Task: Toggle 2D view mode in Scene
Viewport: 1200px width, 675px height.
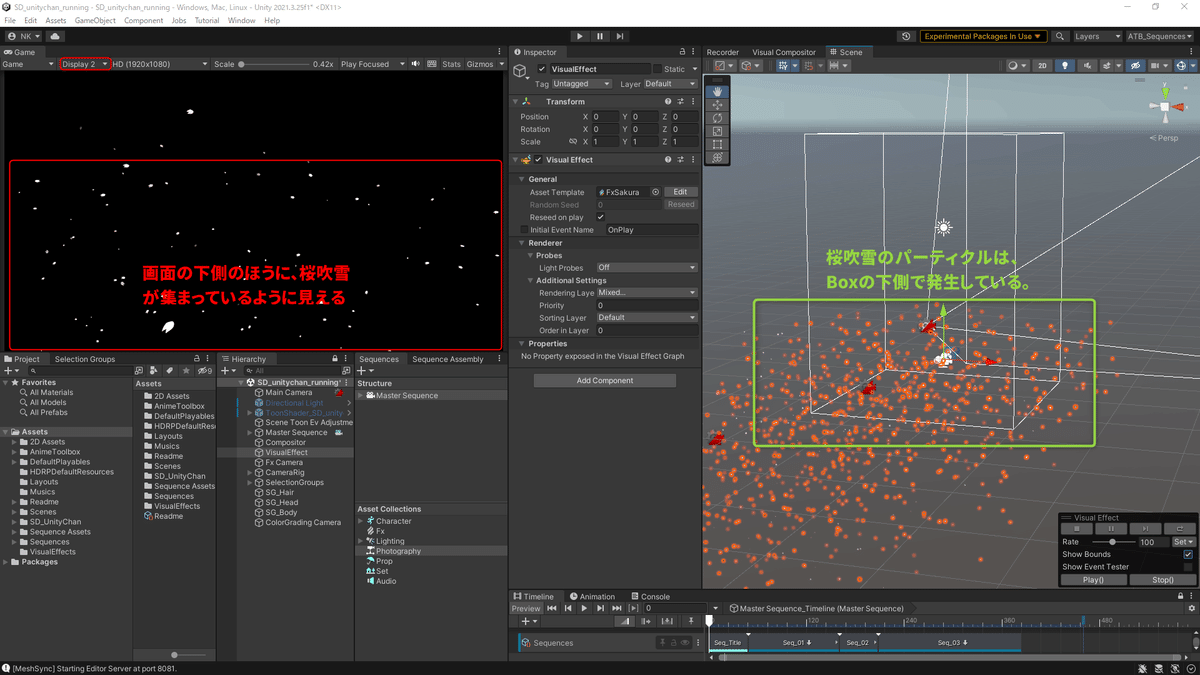Action: click(1042, 65)
